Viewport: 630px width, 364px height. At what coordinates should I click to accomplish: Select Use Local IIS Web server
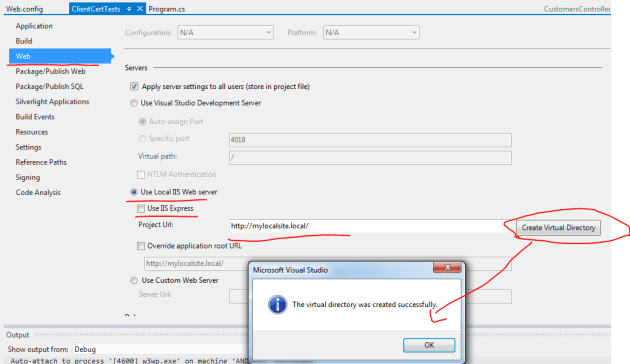pyautogui.click(x=134, y=192)
